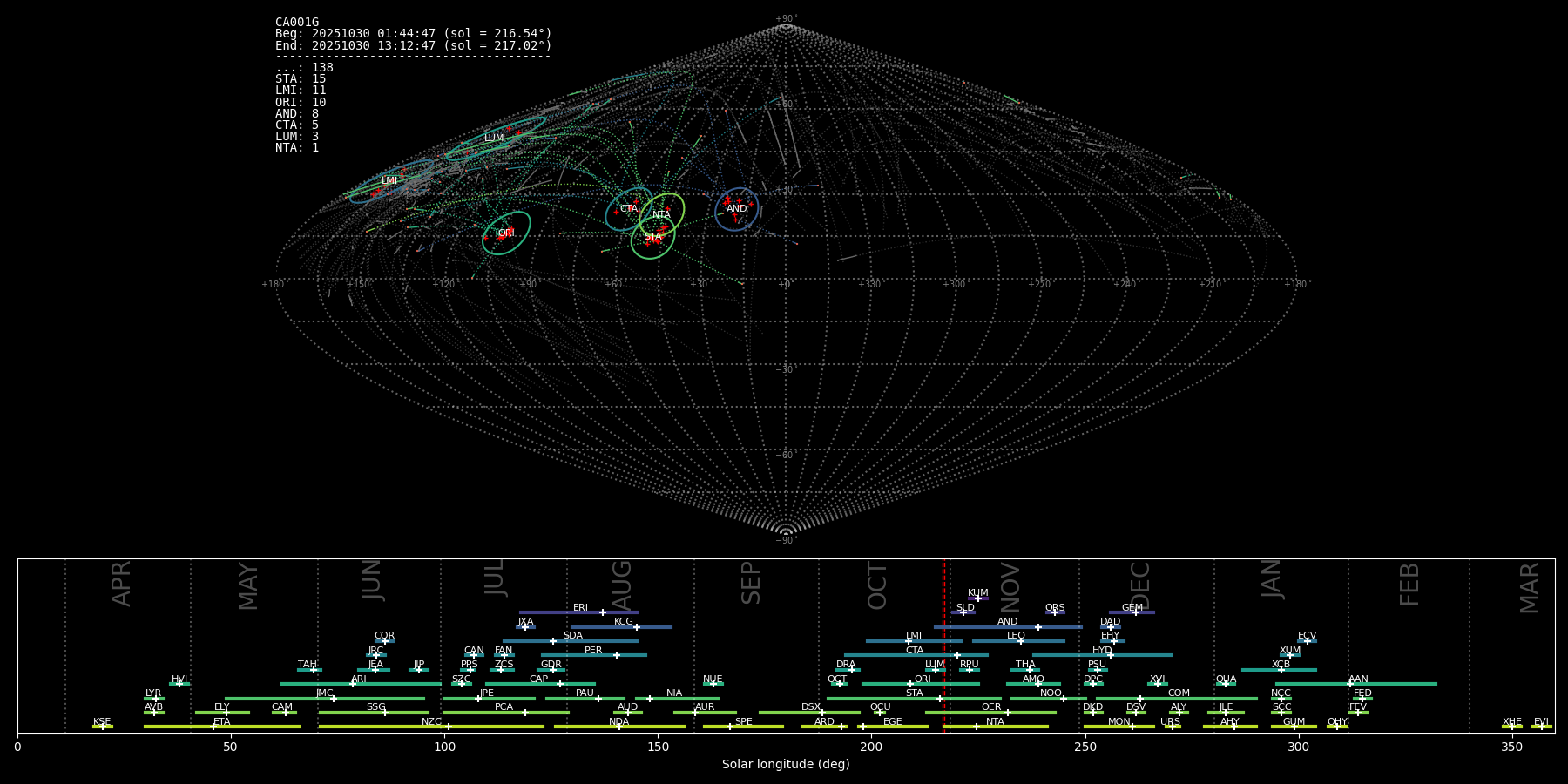Click the ARI shower bar in the timeline
The height and width of the screenshot is (784, 1568).
click(x=362, y=684)
